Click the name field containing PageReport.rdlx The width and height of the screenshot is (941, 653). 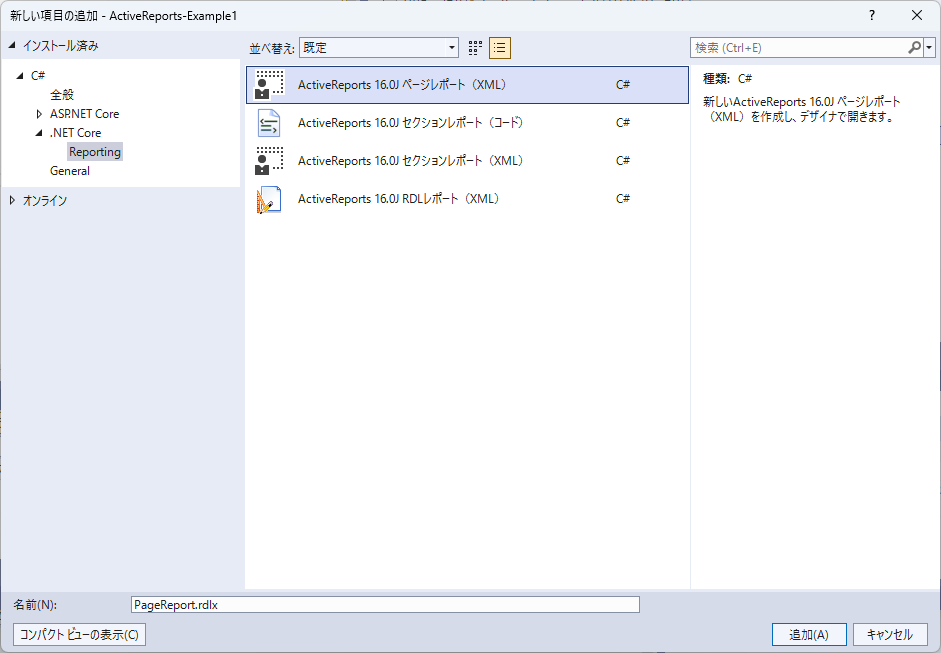(x=385, y=604)
